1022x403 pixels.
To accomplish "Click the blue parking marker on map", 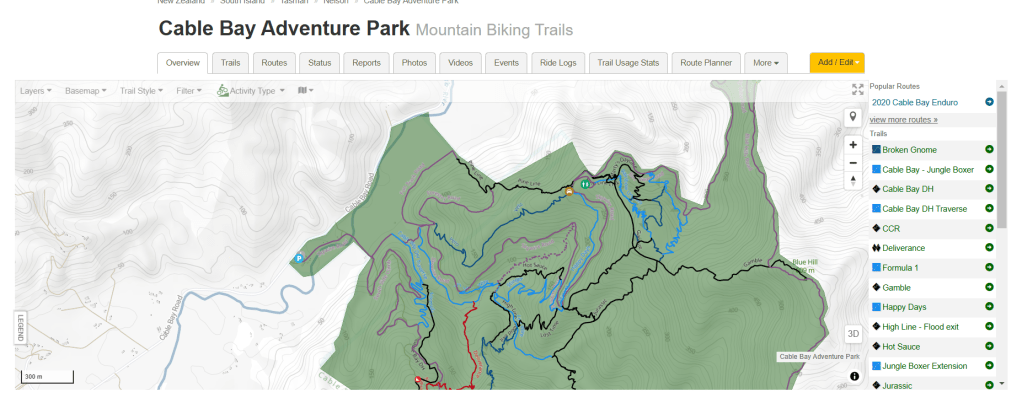I will click(298, 259).
